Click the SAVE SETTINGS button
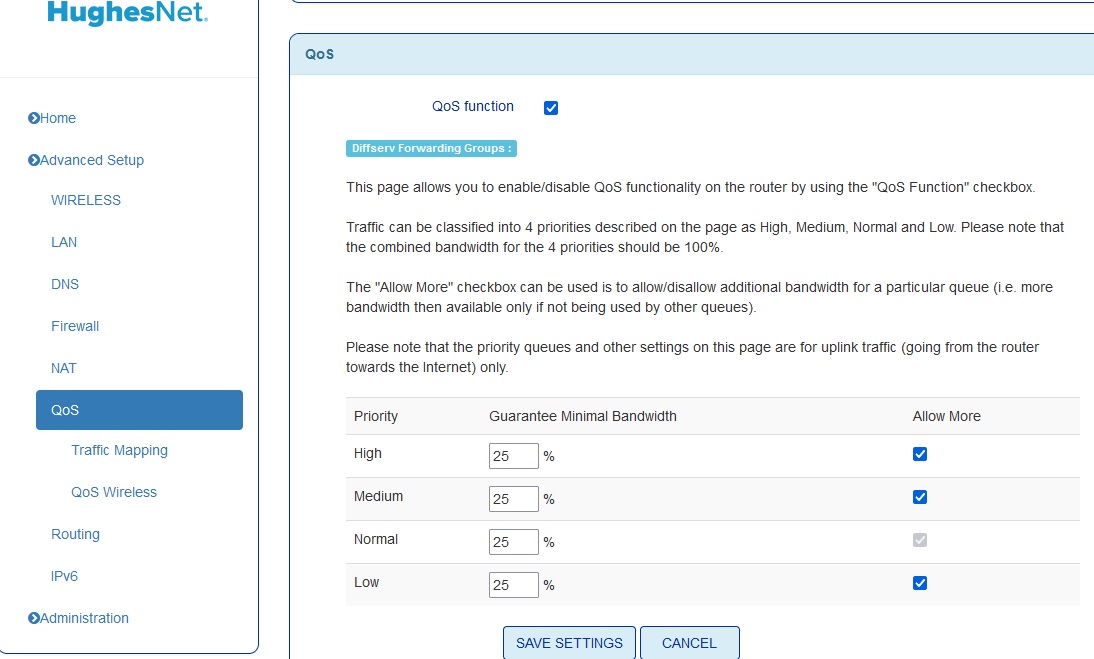 coord(569,643)
